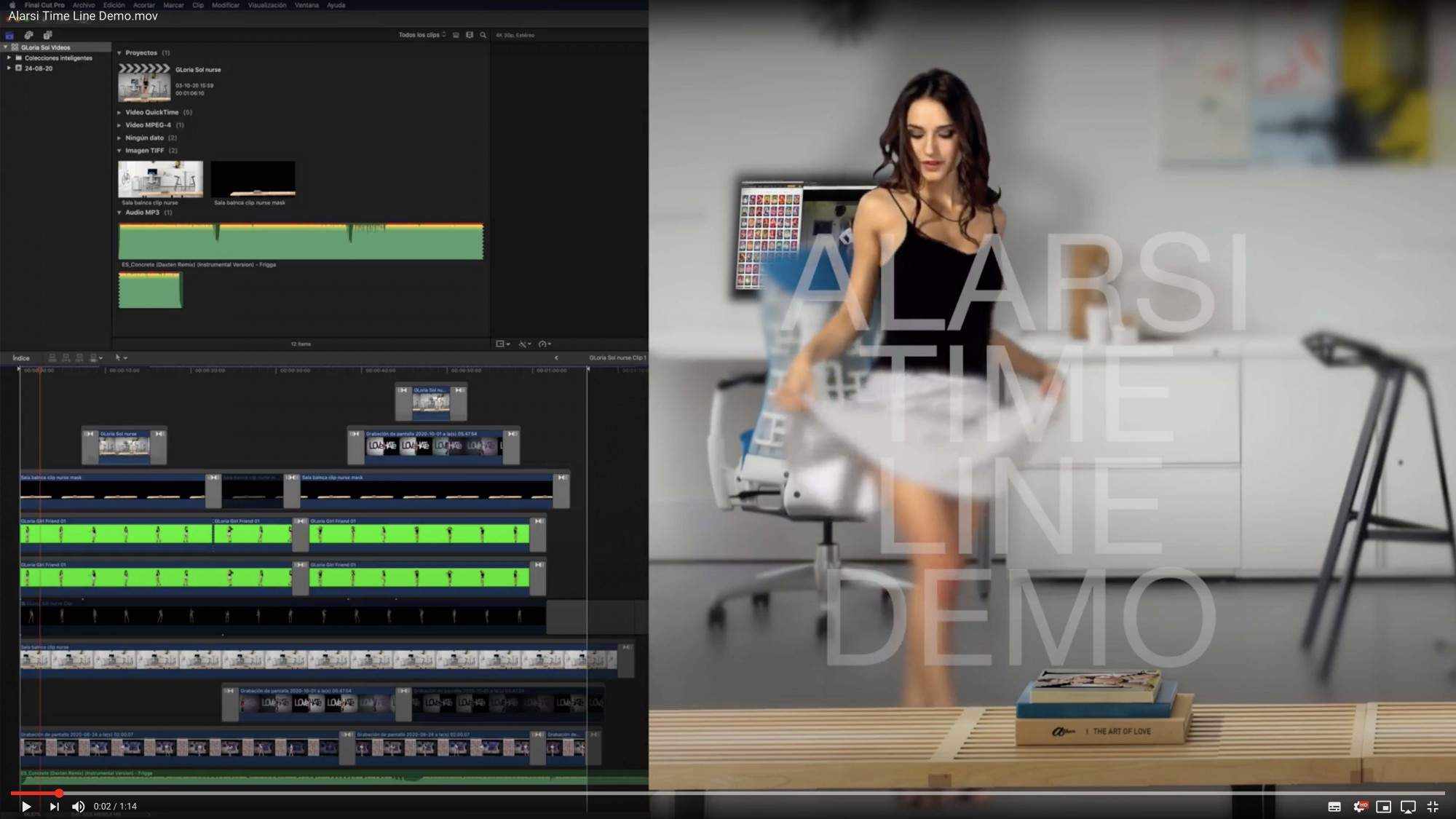Screen dimensions: 1456x819
Task: Play the YouTube video
Action: 26,806
